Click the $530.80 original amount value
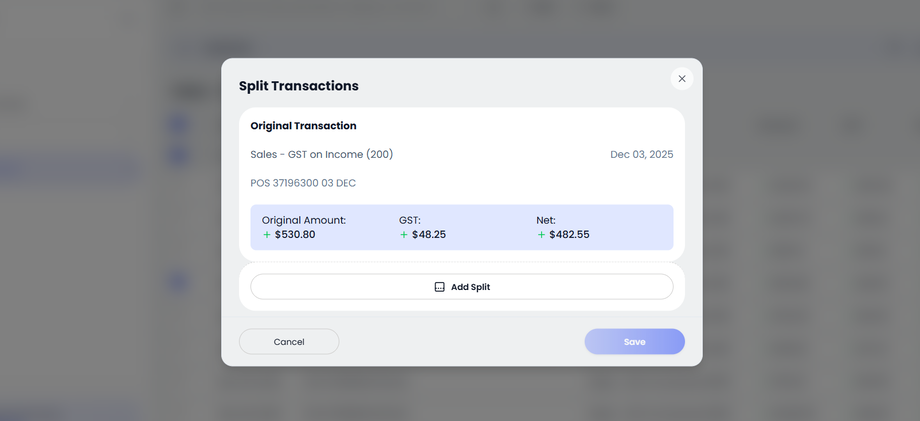Screen dimensions: 920x421 click(x=295, y=235)
